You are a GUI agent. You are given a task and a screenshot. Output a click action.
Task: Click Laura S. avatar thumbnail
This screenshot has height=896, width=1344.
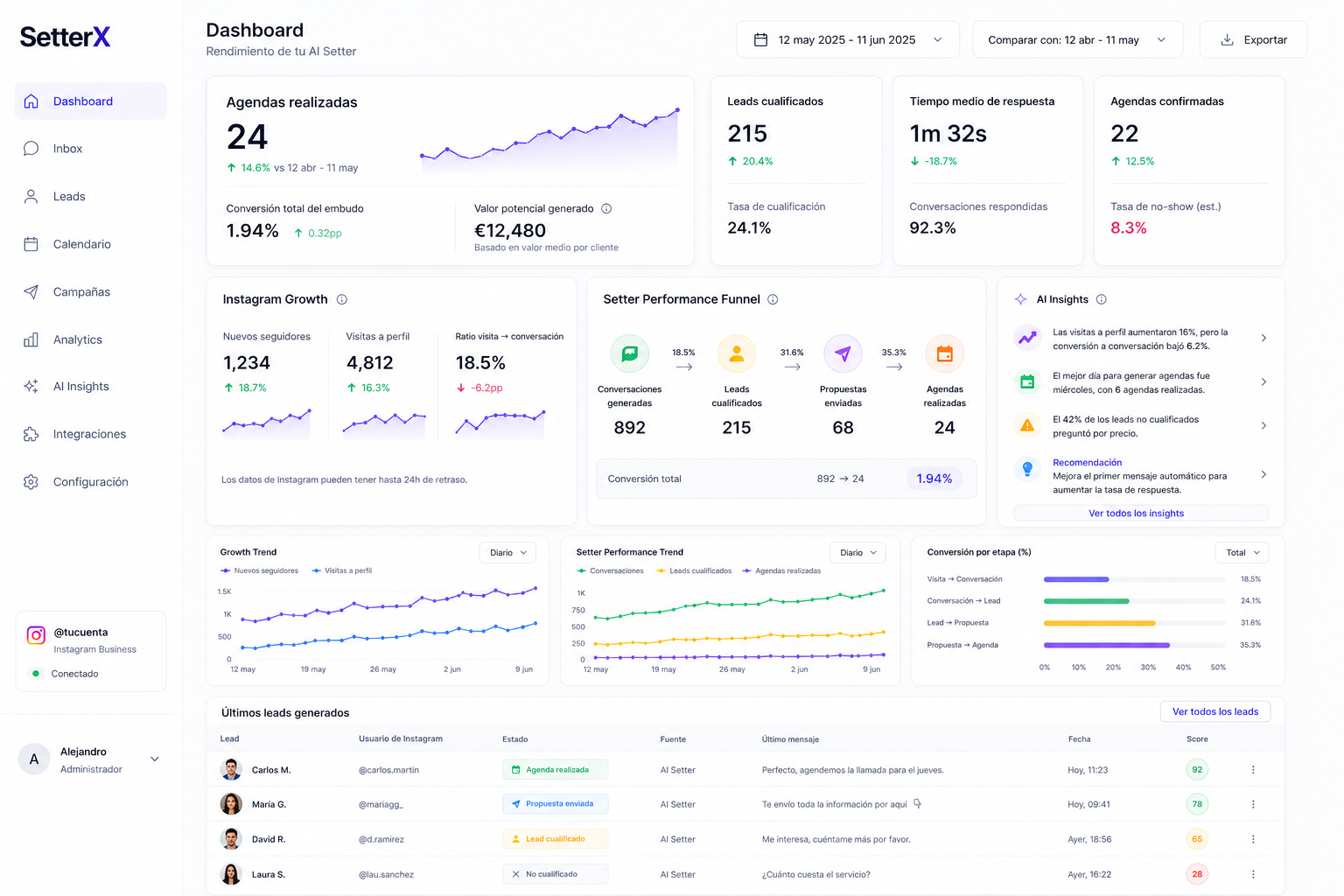click(231, 874)
